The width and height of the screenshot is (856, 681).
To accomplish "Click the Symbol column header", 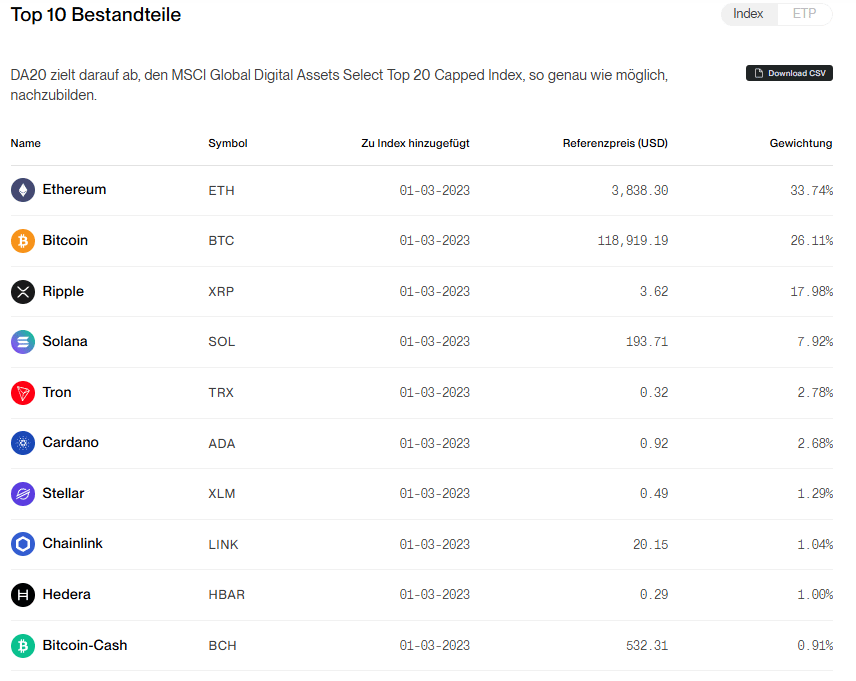I will click(x=228, y=143).
